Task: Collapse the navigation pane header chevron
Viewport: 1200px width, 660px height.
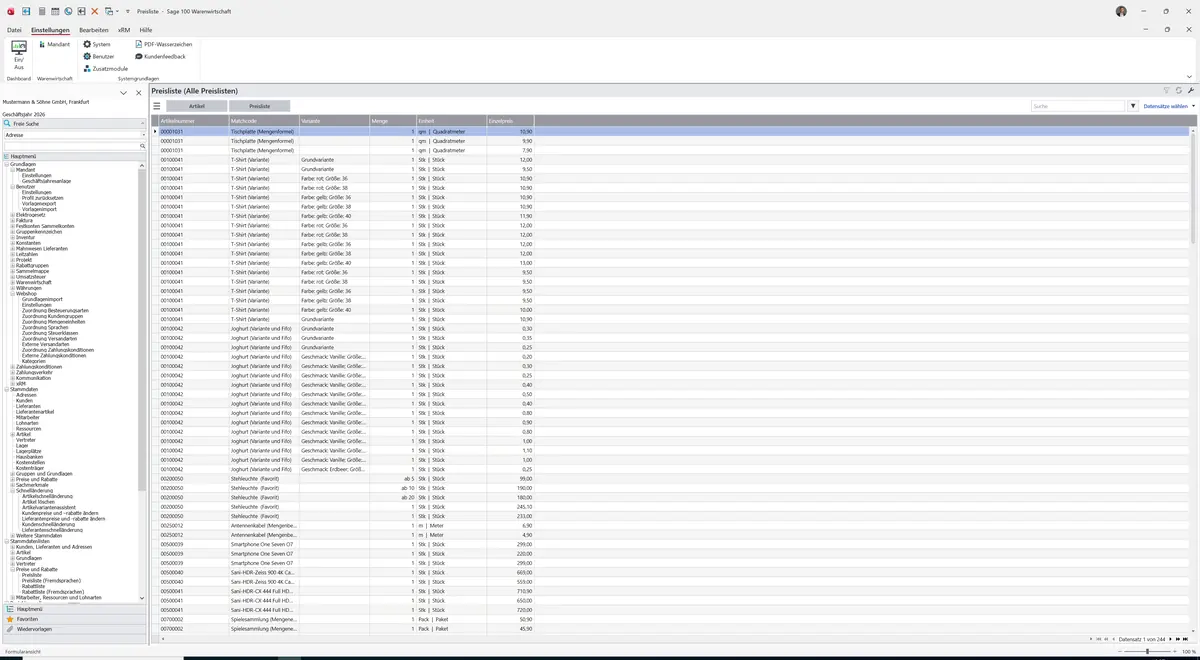Action: (x=124, y=92)
